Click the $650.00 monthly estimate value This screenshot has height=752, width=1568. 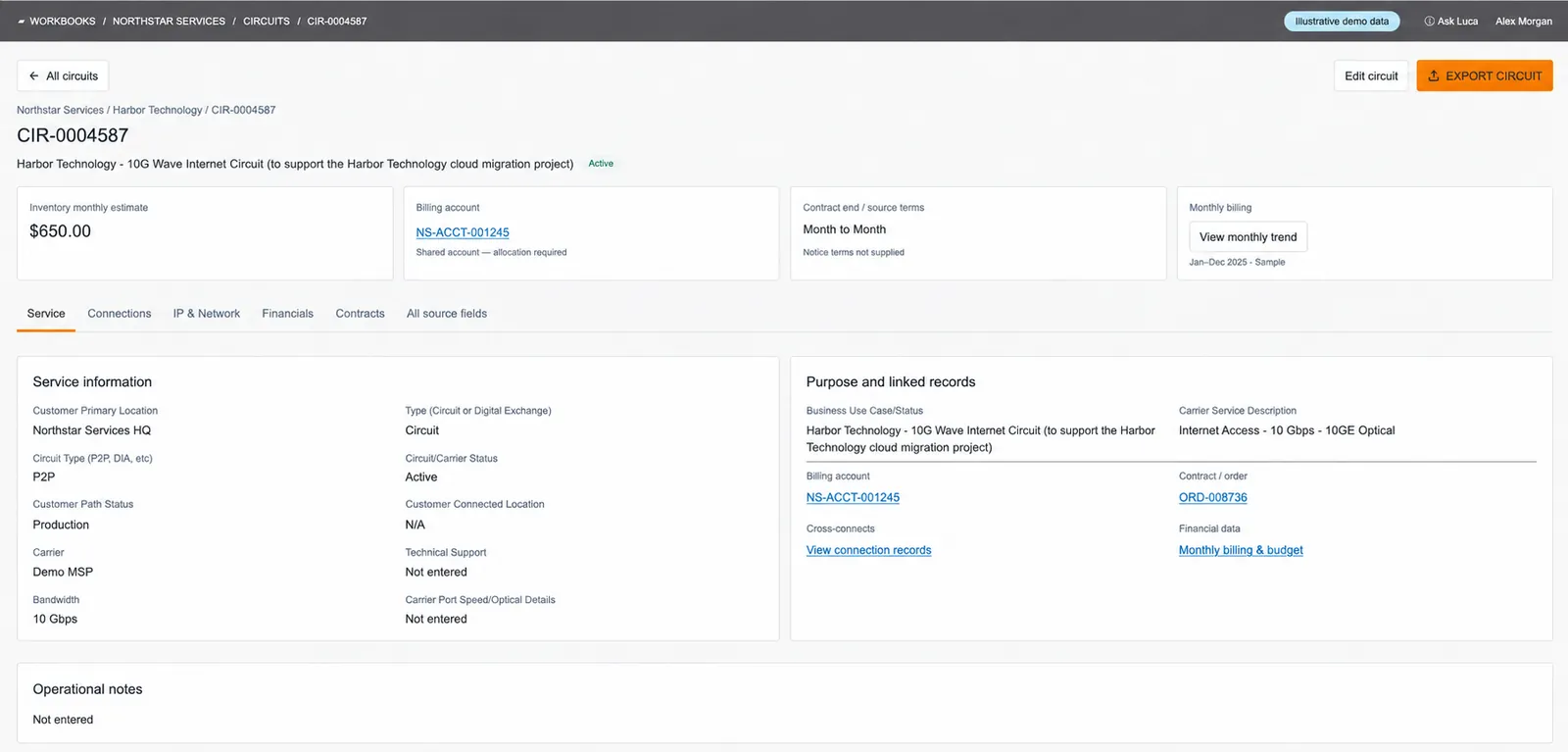(60, 231)
